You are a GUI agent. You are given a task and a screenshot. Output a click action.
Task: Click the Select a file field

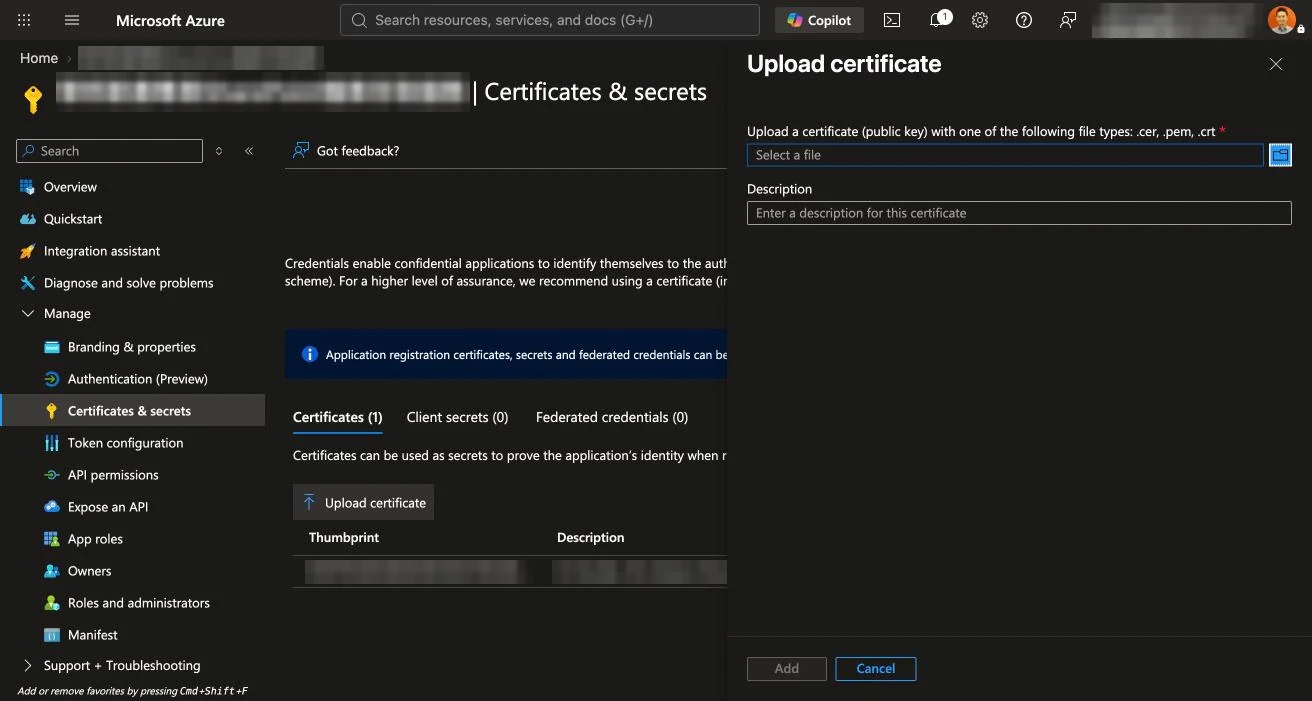[1005, 155]
